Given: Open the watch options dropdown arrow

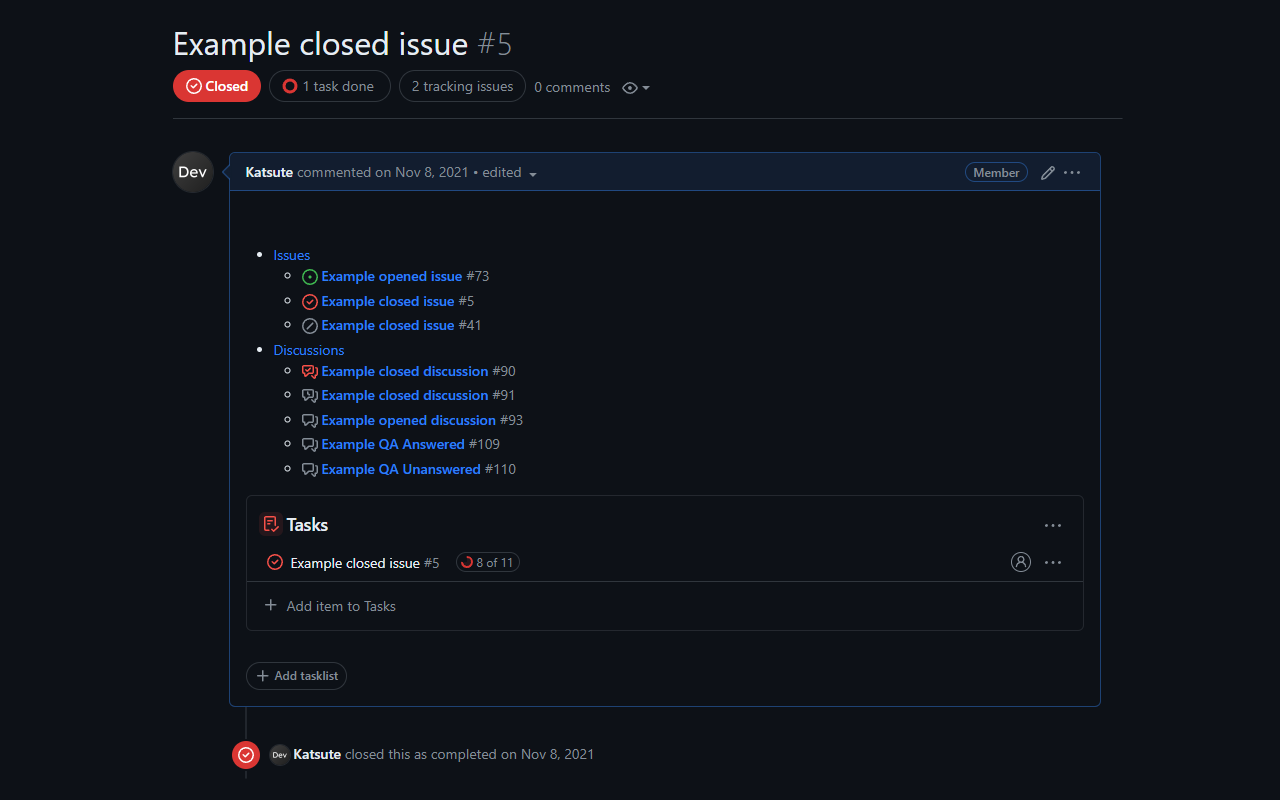Looking at the screenshot, I should (644, 88).
